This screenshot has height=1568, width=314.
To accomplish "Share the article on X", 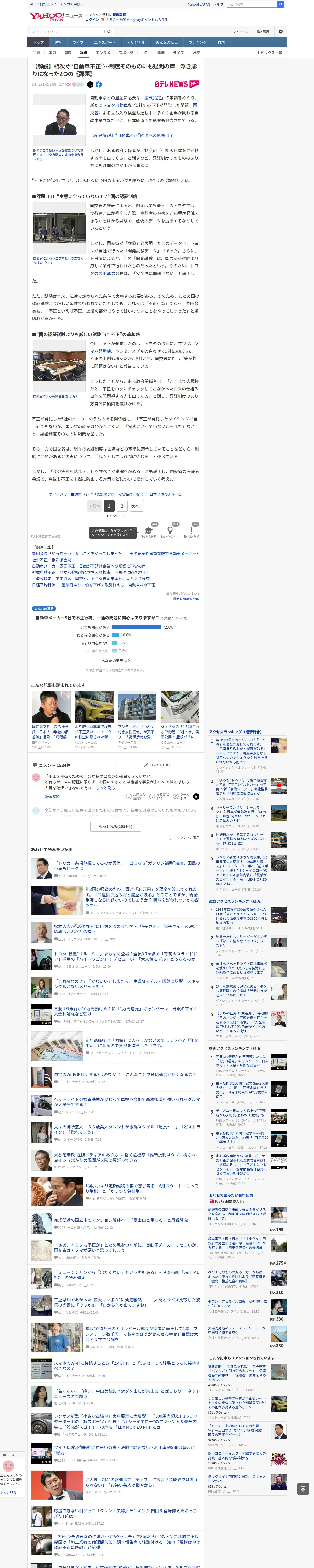I will pos(90,85).
